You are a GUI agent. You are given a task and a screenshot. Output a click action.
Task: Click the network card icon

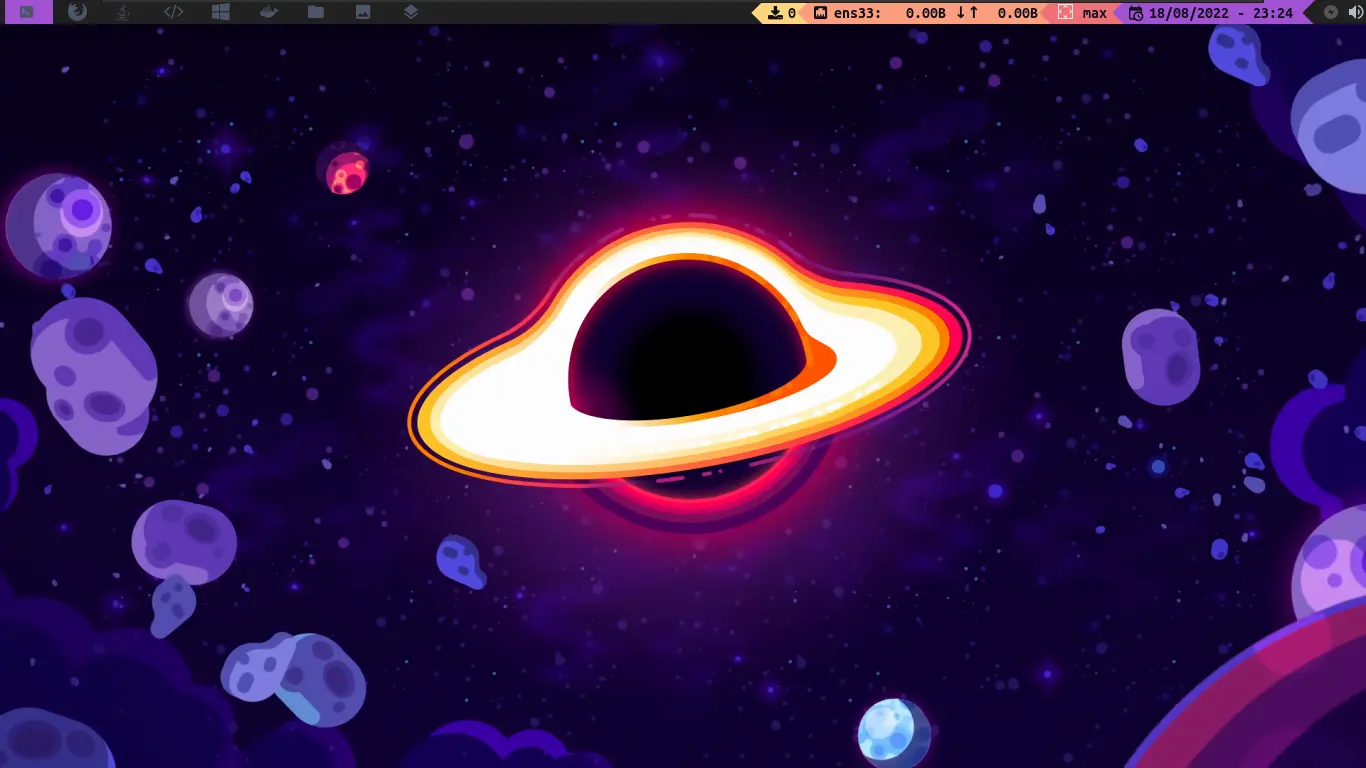click(820, 13)
